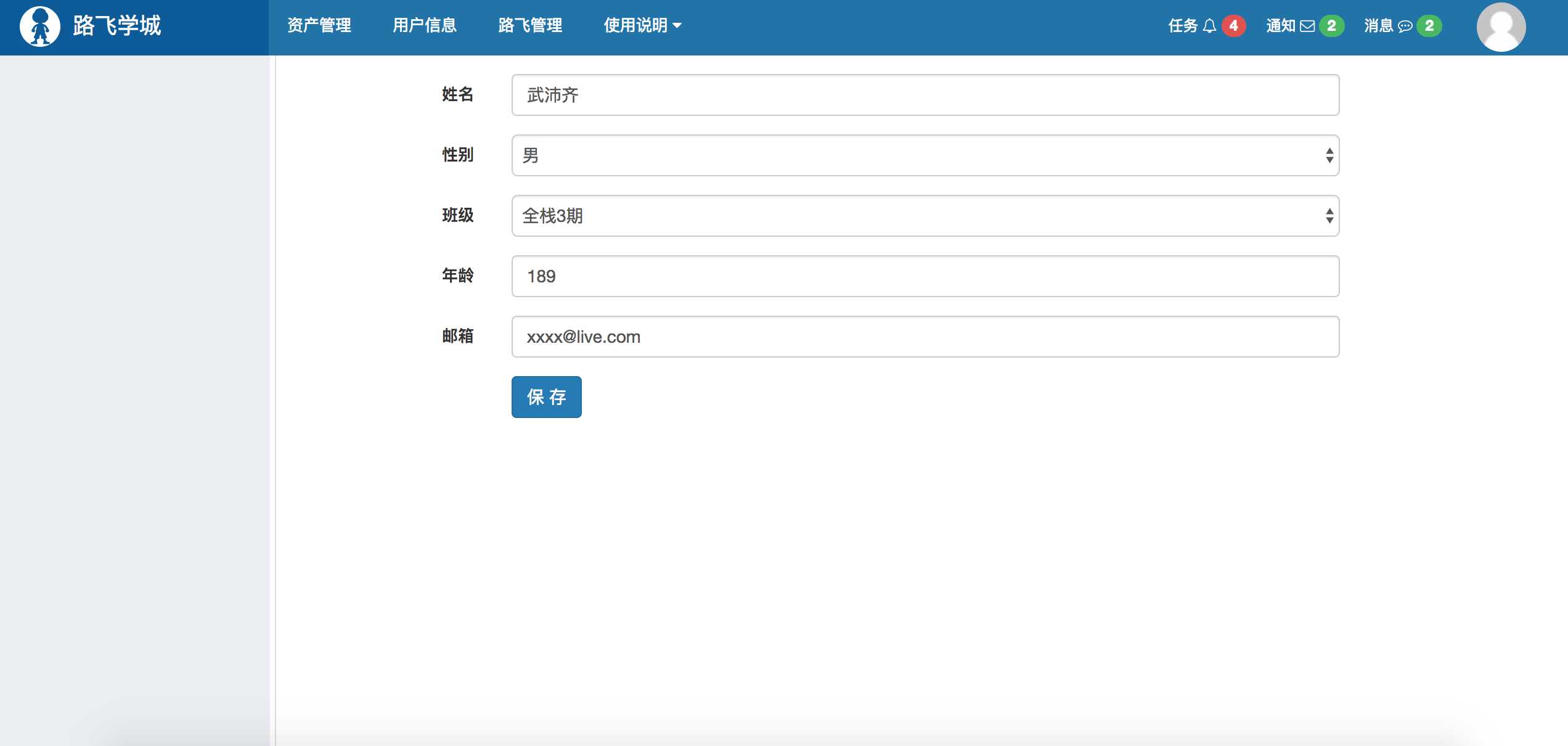Focus the 姓名 field containing 武沛齐
This screenshot has width=1568, height=746.
925,95
